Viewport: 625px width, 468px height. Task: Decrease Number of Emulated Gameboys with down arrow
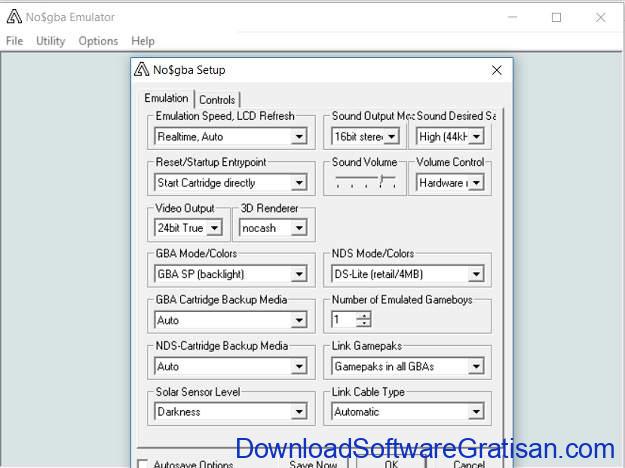tap(364, 323)
